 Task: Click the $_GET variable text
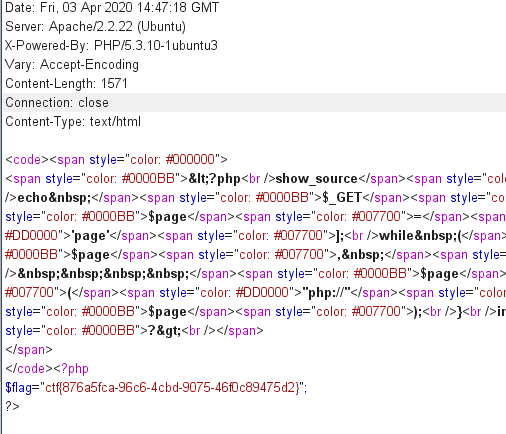pyautogui.click(x=342, y=198)
